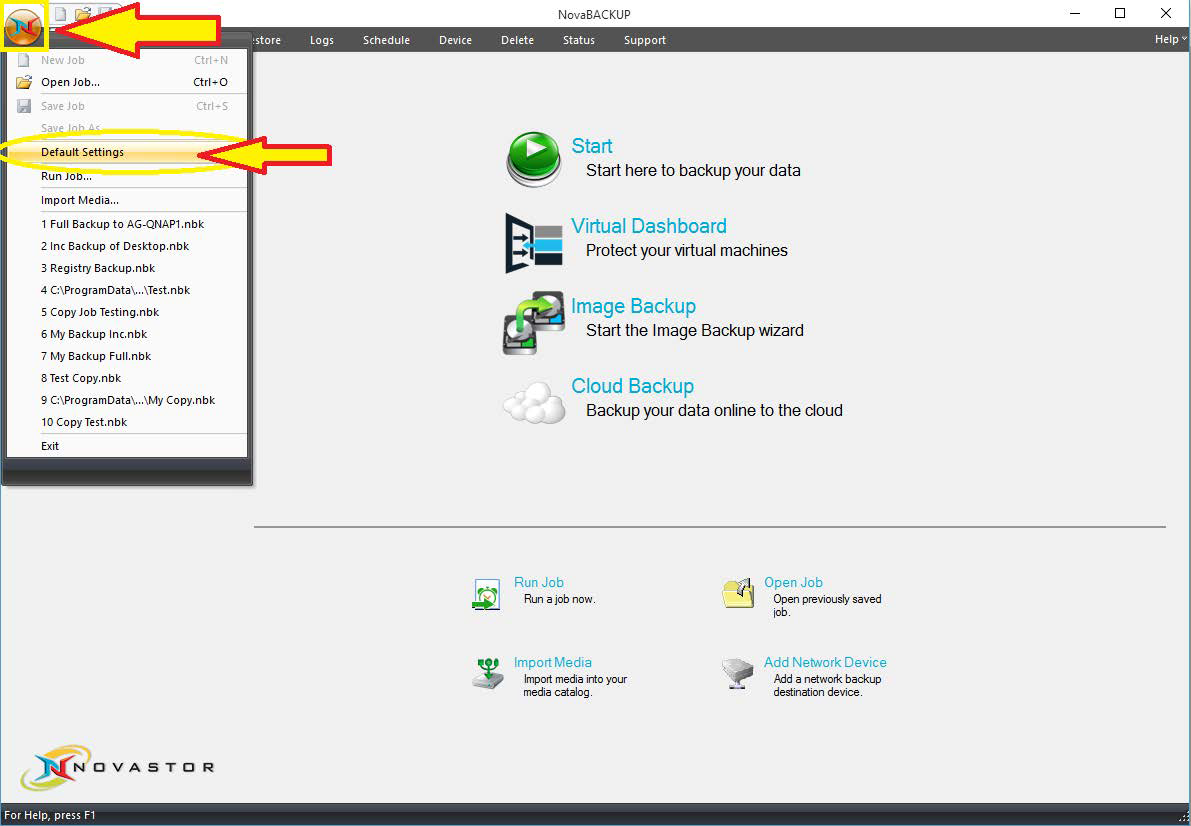Click the NovaBACKUP orange application menu button

24,27
